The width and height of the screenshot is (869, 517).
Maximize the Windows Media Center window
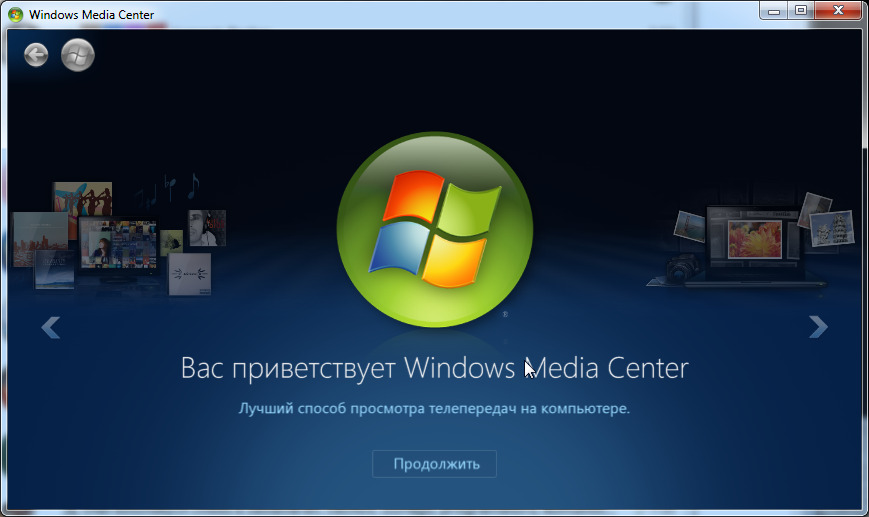(x=801, y=11)
